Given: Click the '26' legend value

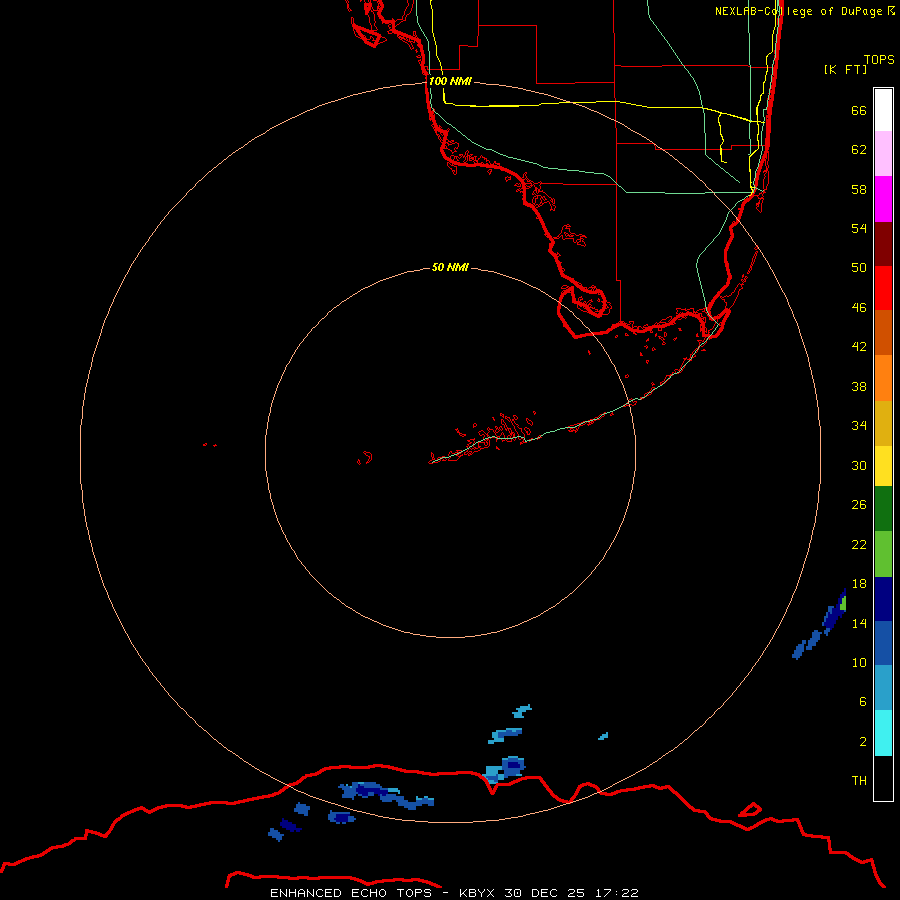Looking at the screenshot, I should pyautogui.click(x=859, y=505).
